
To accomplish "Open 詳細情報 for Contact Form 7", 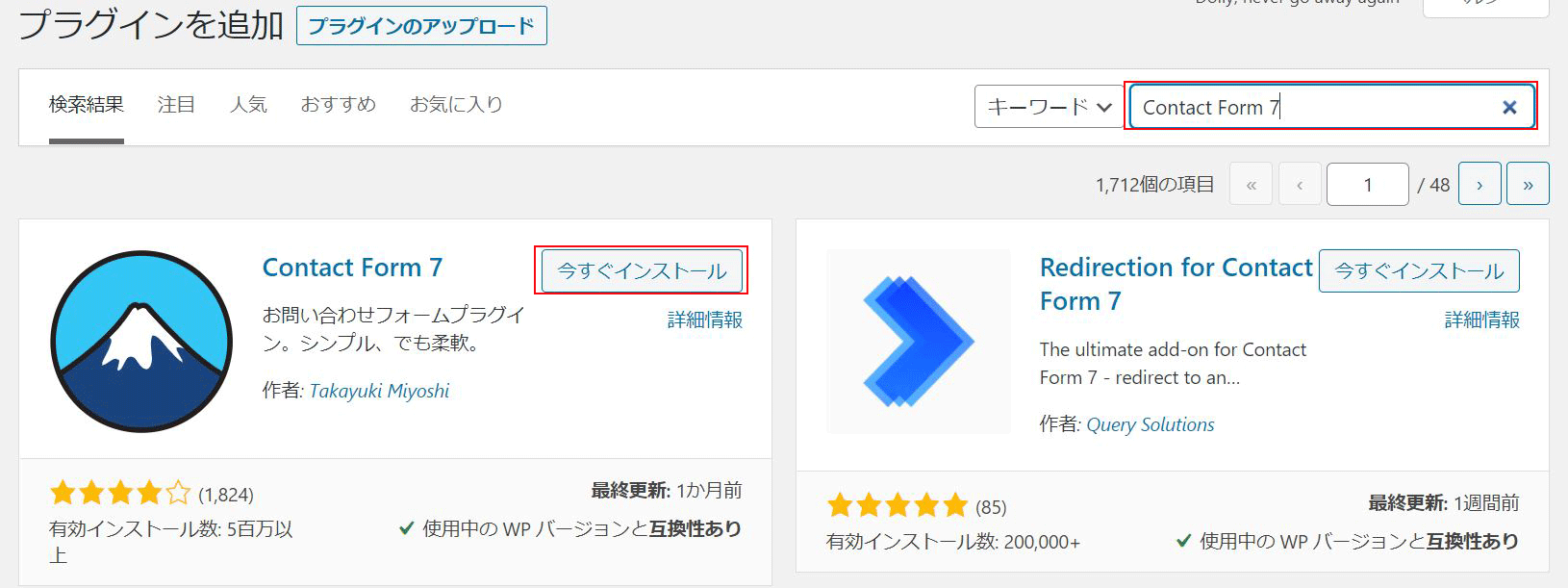I will (x=705, y=320).
